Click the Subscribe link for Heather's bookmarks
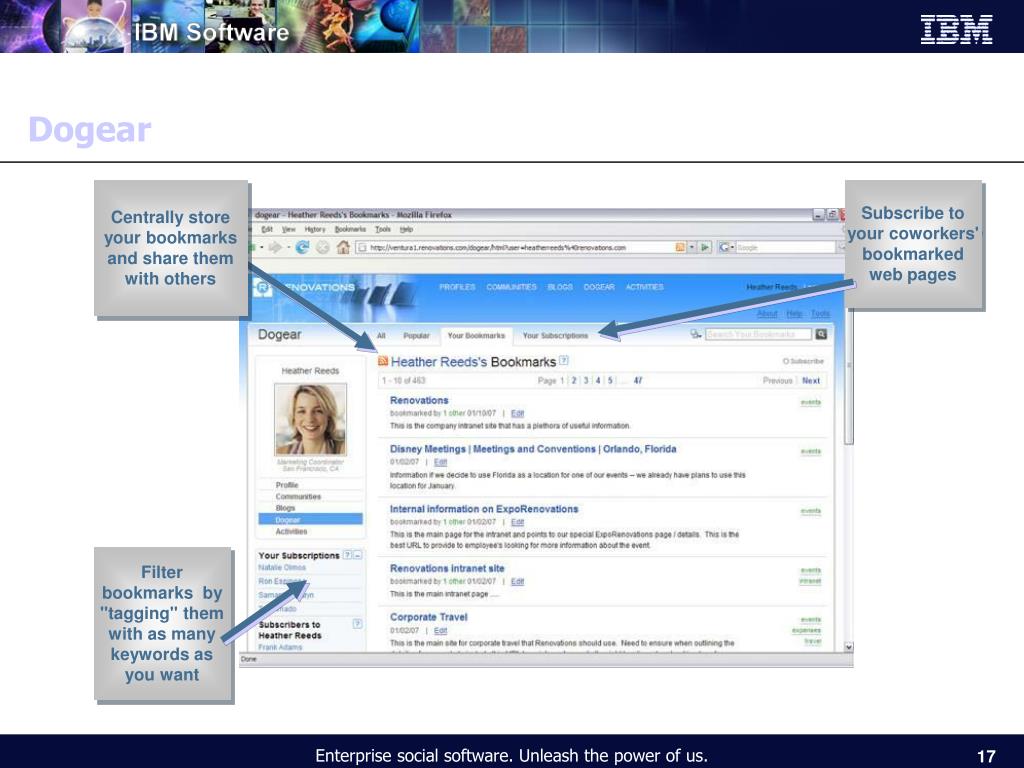The height and width of the screenshot is (768, 1024). coord(803,361)
